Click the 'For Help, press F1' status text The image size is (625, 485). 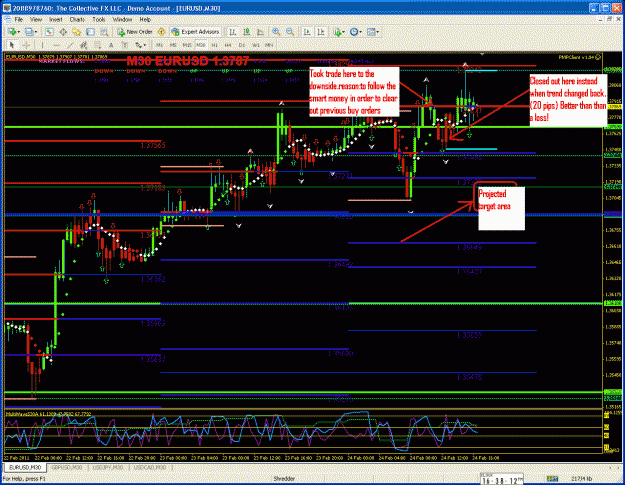pyautogui.click(x=24, y=478)
